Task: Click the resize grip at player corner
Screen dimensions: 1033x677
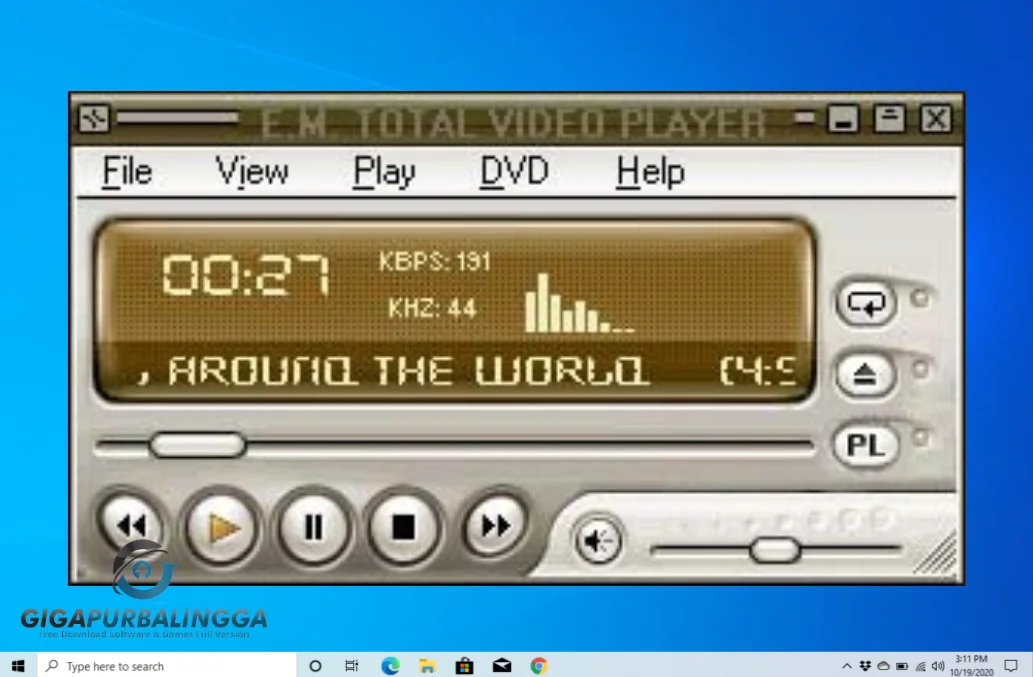Action: coord(937,557)
